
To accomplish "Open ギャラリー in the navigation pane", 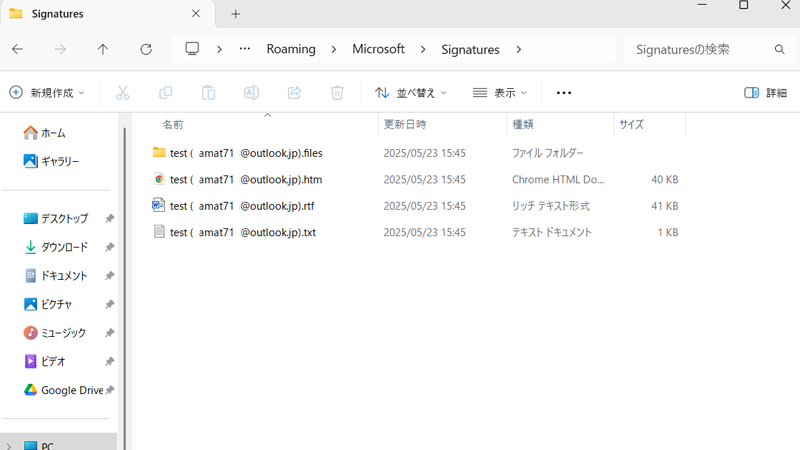I will click(51, 162).
